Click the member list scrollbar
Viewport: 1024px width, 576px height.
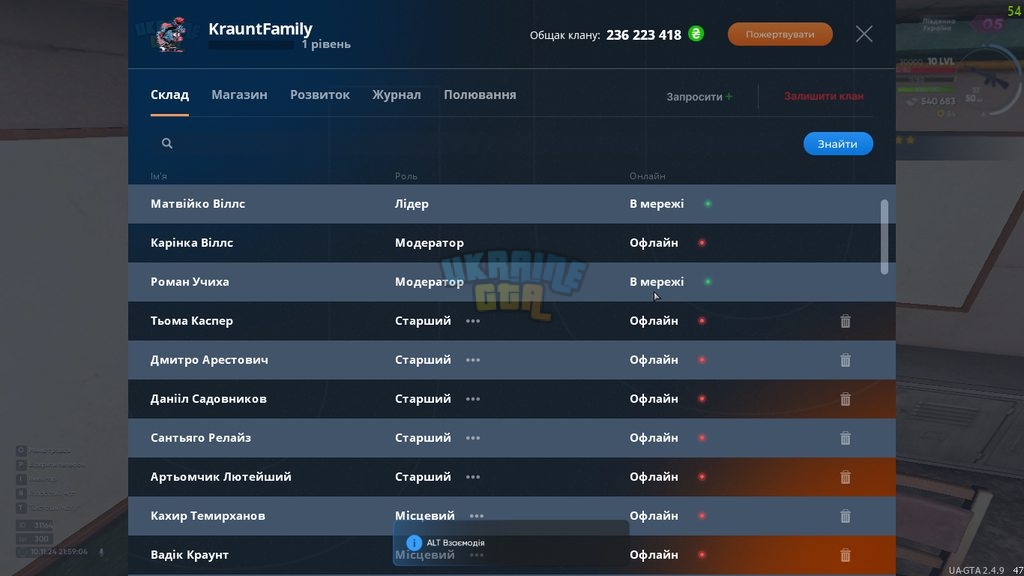click(x=884, y=237)
